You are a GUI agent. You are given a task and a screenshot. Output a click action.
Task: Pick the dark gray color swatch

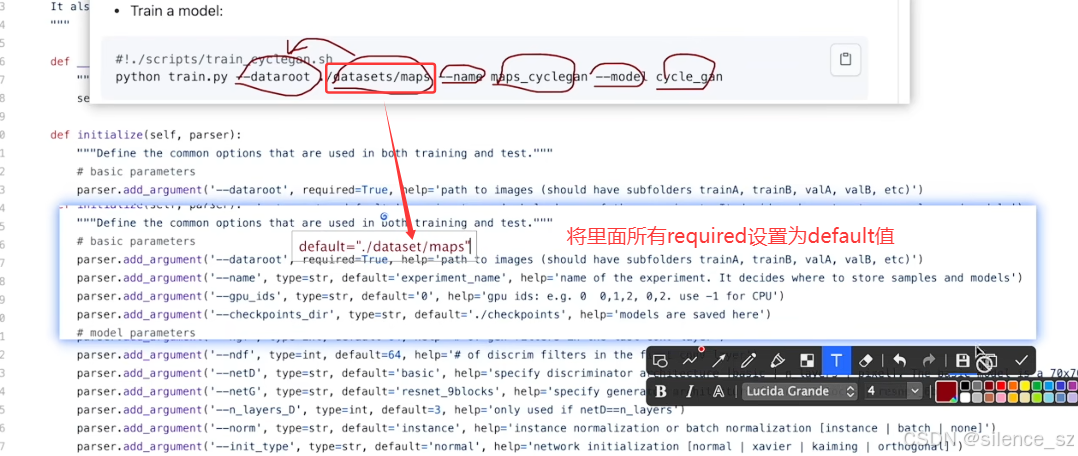pyautogui.click(x=977, y=386)
